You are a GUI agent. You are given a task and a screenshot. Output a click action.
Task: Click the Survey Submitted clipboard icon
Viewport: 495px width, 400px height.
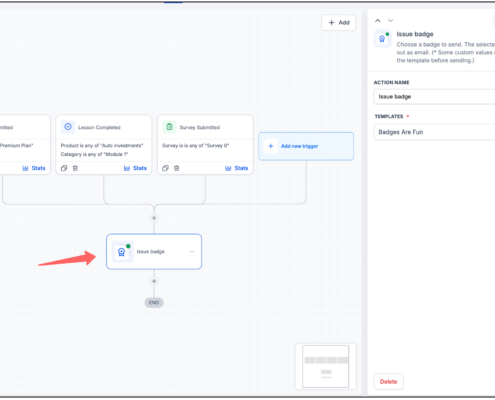tap(169, 127)
